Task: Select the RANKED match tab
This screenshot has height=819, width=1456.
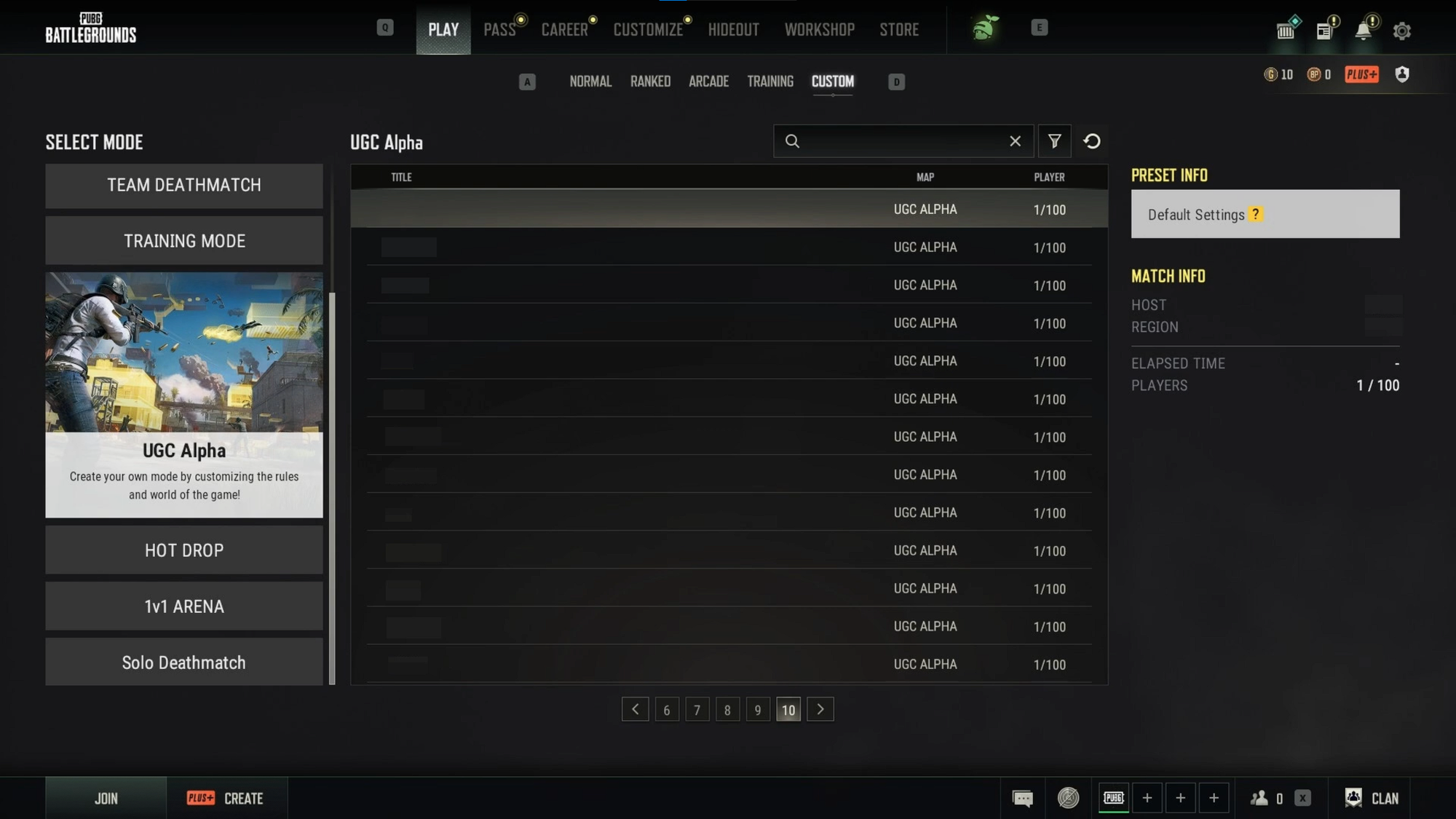Action: tap(650, 82)
